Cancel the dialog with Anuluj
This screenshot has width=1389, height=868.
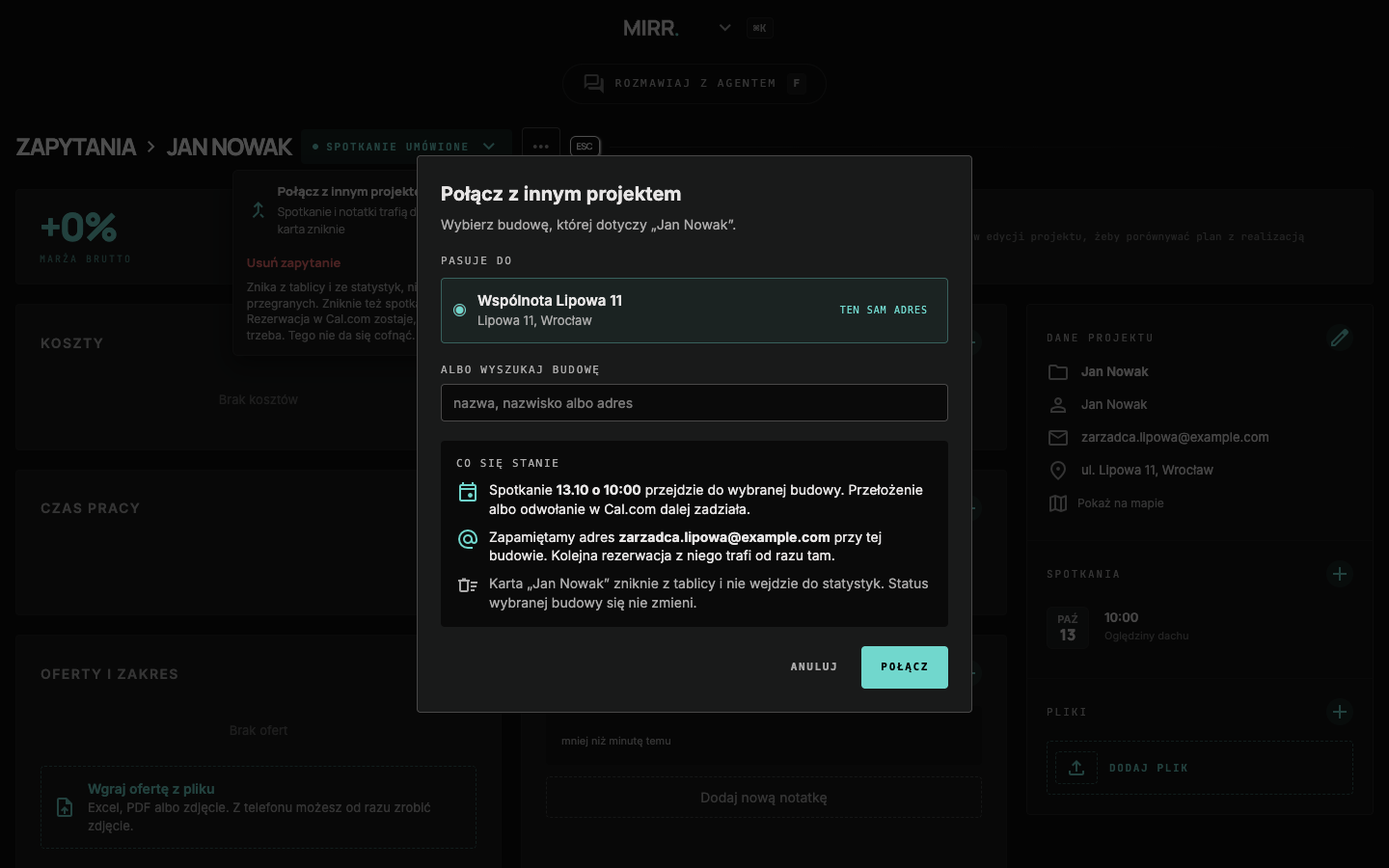(x=814, y=667)
